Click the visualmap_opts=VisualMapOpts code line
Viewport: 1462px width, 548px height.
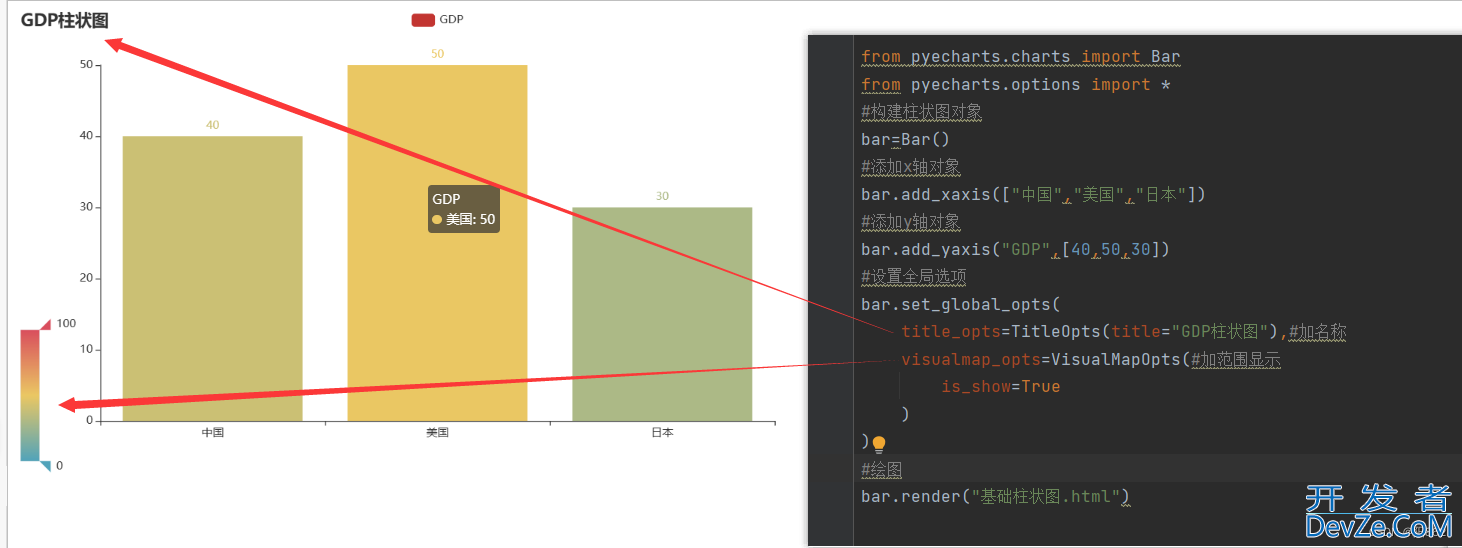pyautogui.click(x=1091, y=359)
